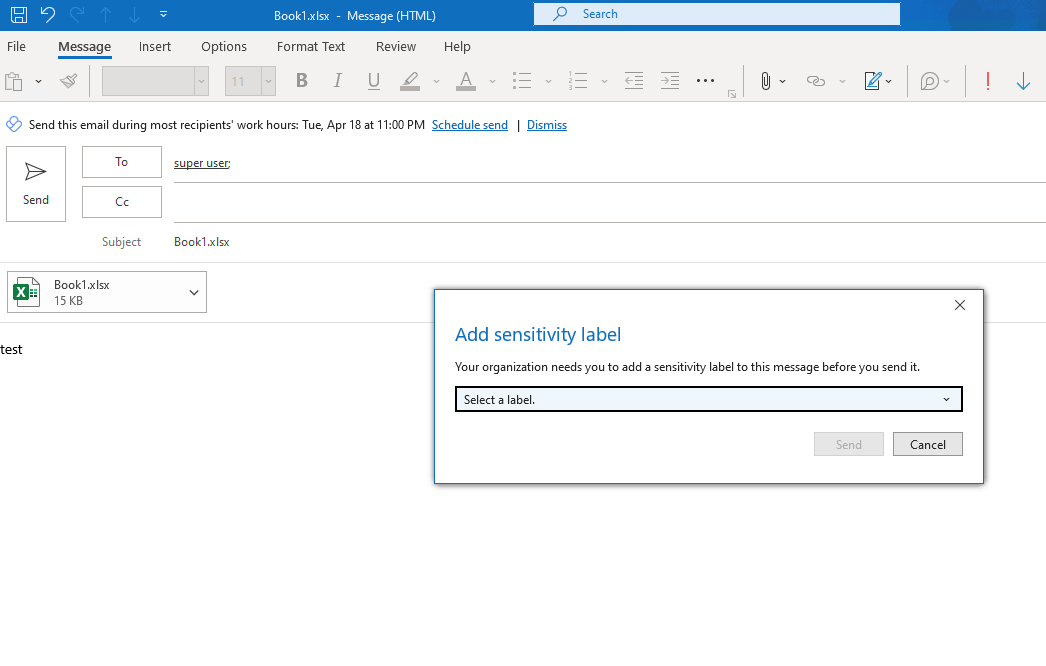Screen dimensions: 1046x666
Task: Click Dismiss link
Action: coord(547,125)
